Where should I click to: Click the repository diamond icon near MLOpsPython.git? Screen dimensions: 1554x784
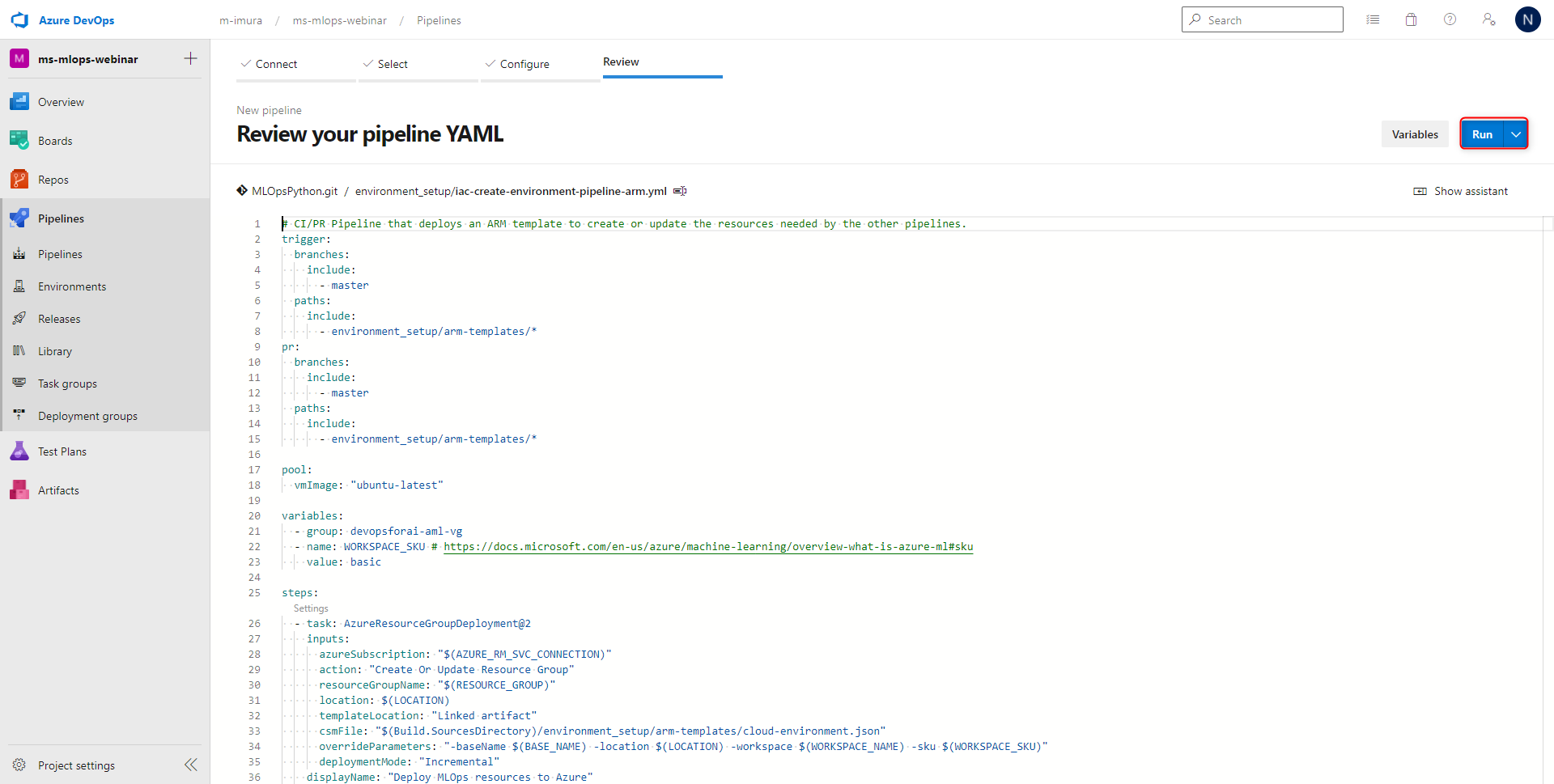(x=242, y=191)
